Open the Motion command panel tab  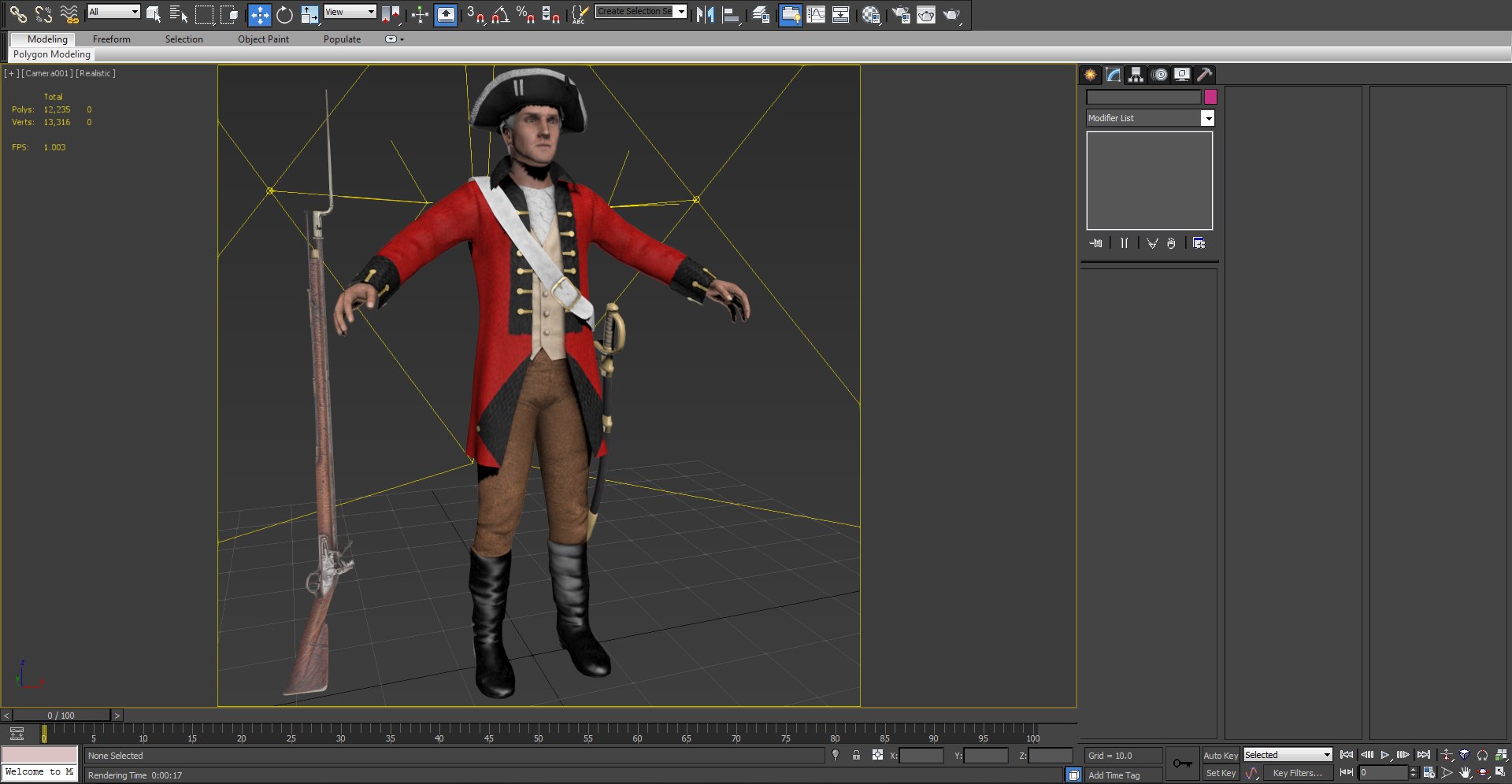pos(1159,75)
